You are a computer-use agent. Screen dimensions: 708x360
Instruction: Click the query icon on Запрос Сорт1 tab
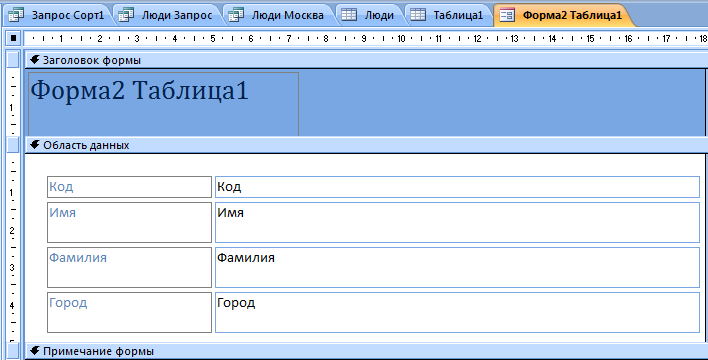click(16, 15)
